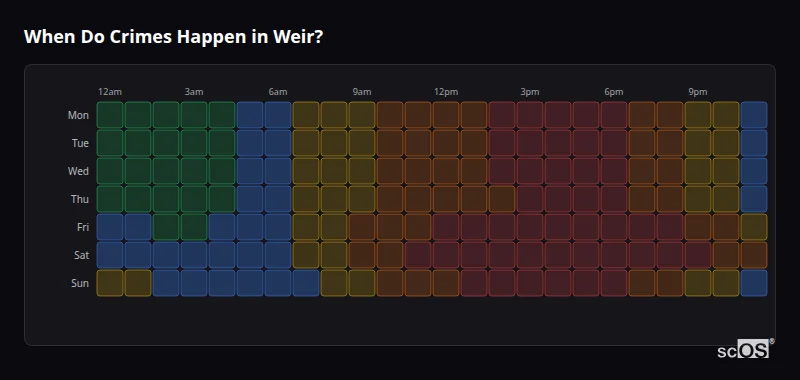Viewport: 800px width, 380px height.
Task: Click the Saturday 12am blue cell
Action: (x=110, y=255)
